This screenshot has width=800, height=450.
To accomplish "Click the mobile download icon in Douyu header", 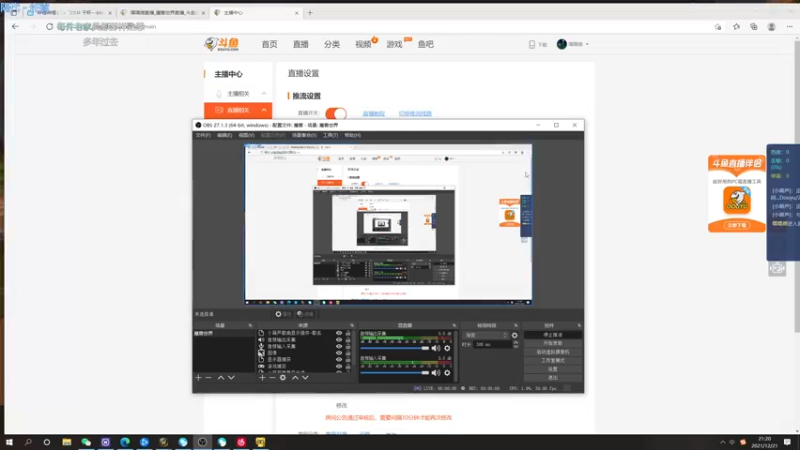I will pos(532,45).
